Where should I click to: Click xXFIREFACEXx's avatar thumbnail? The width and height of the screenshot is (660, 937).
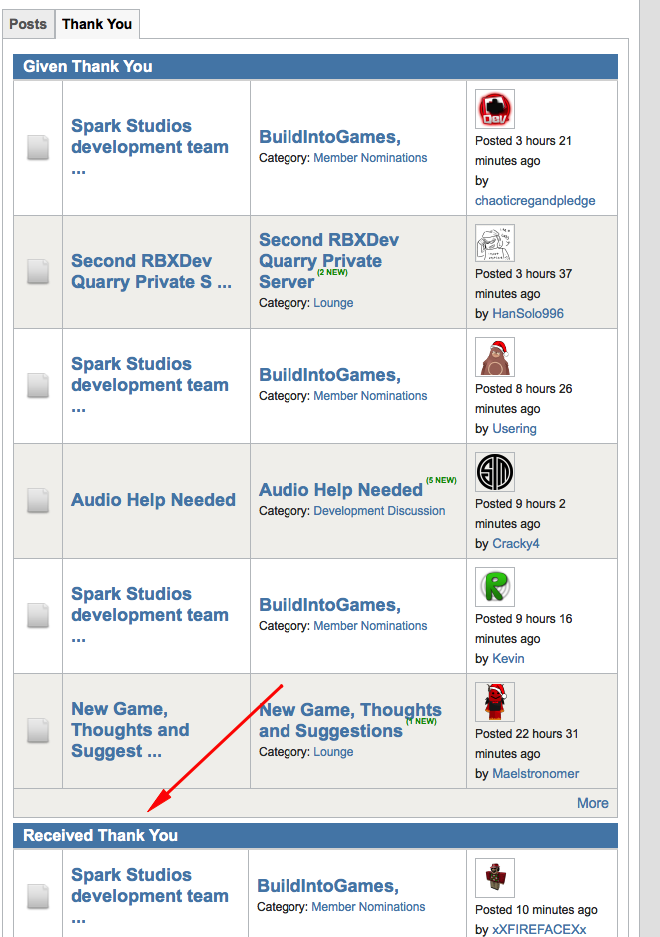coord(494,877)
